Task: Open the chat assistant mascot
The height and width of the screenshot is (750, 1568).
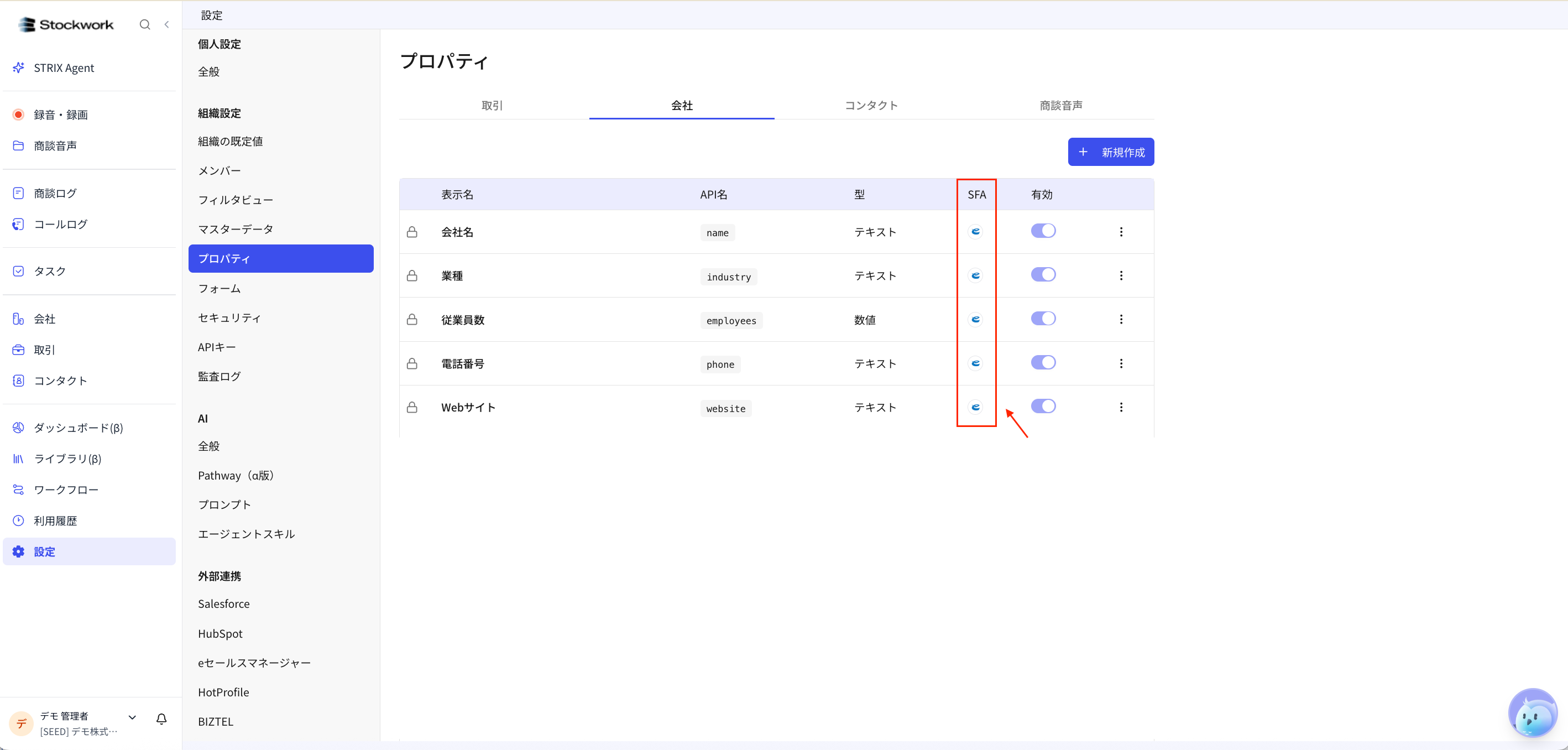Action: point(1533,713)
